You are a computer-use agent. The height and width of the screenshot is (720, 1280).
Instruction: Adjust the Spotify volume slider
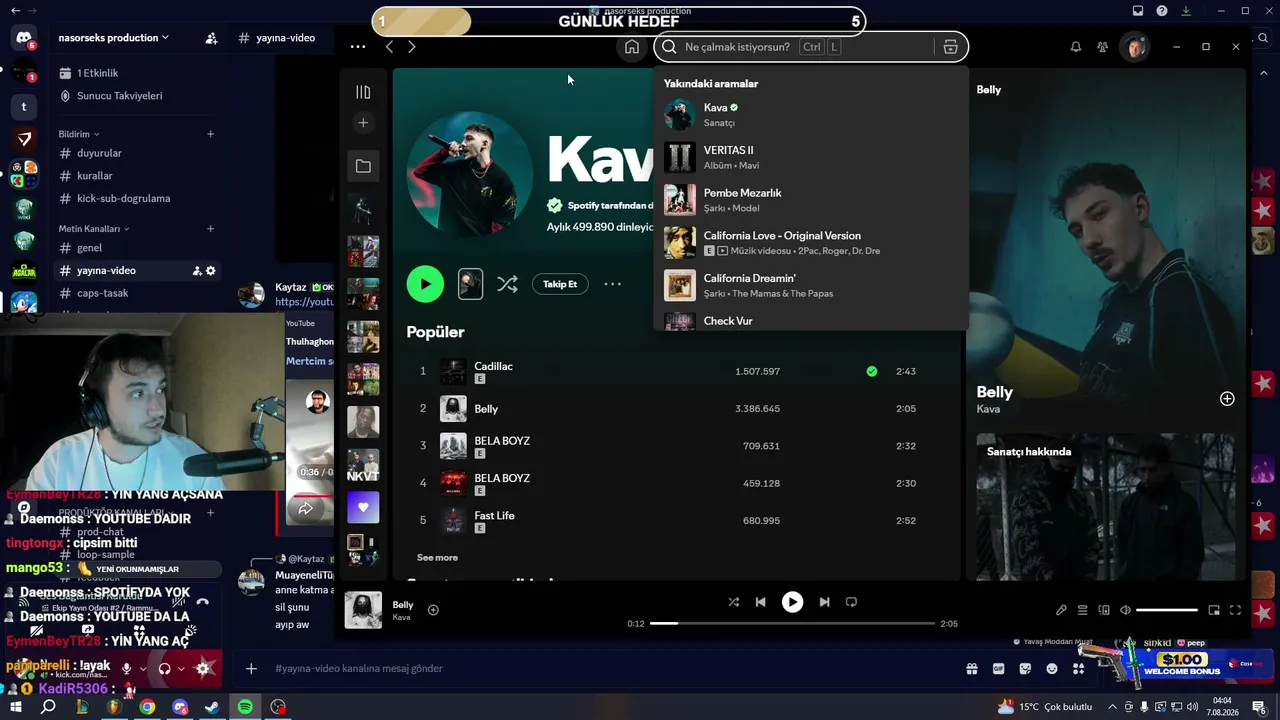pos(1166,610)
